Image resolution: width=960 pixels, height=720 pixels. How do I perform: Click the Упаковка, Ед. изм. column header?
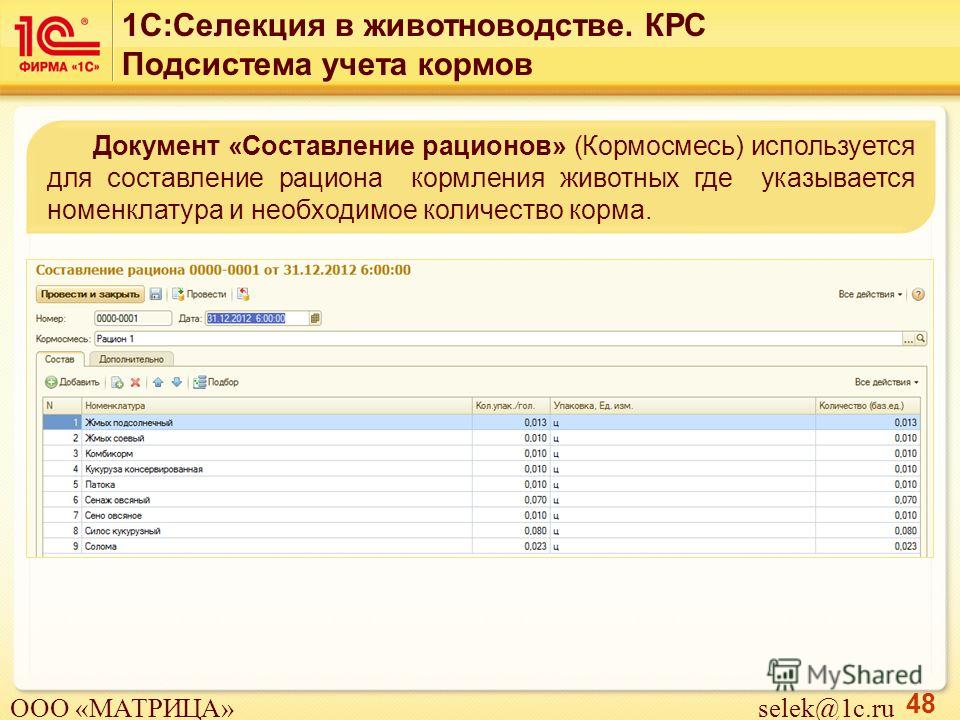point(683,406)
